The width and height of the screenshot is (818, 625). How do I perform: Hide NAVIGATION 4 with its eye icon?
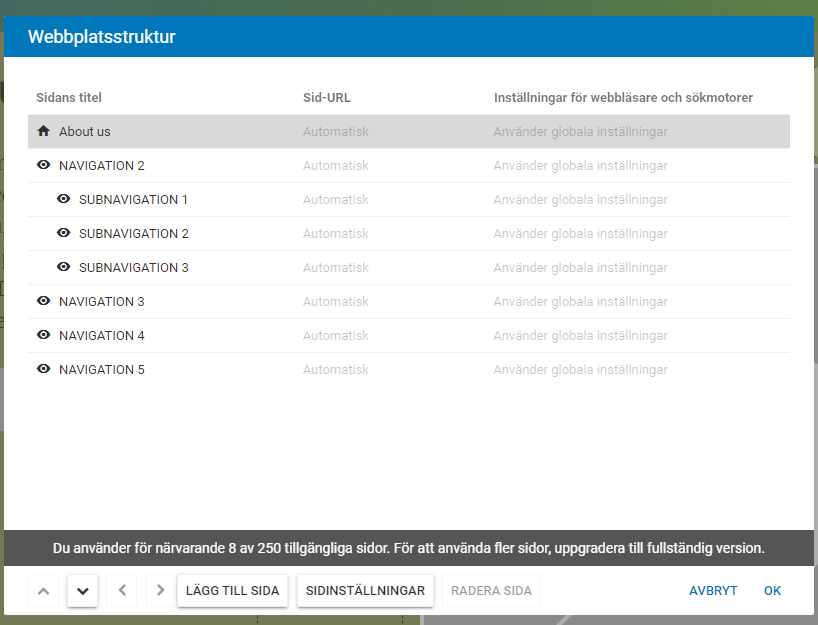[43, 335]
